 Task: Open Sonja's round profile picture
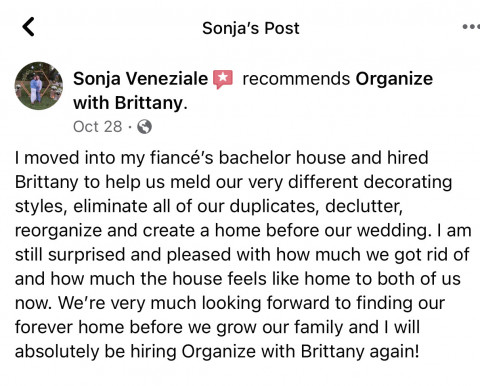click(39, 86)
